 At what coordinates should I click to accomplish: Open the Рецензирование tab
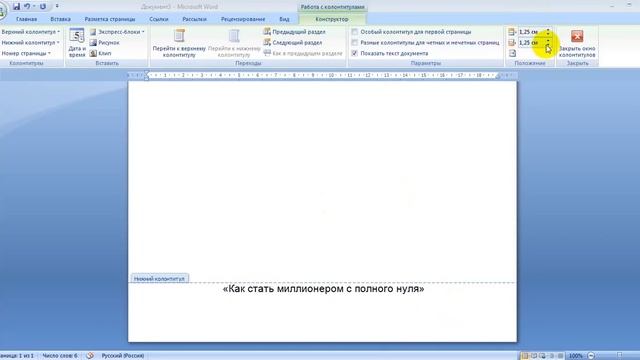click(x=243, y=19)
